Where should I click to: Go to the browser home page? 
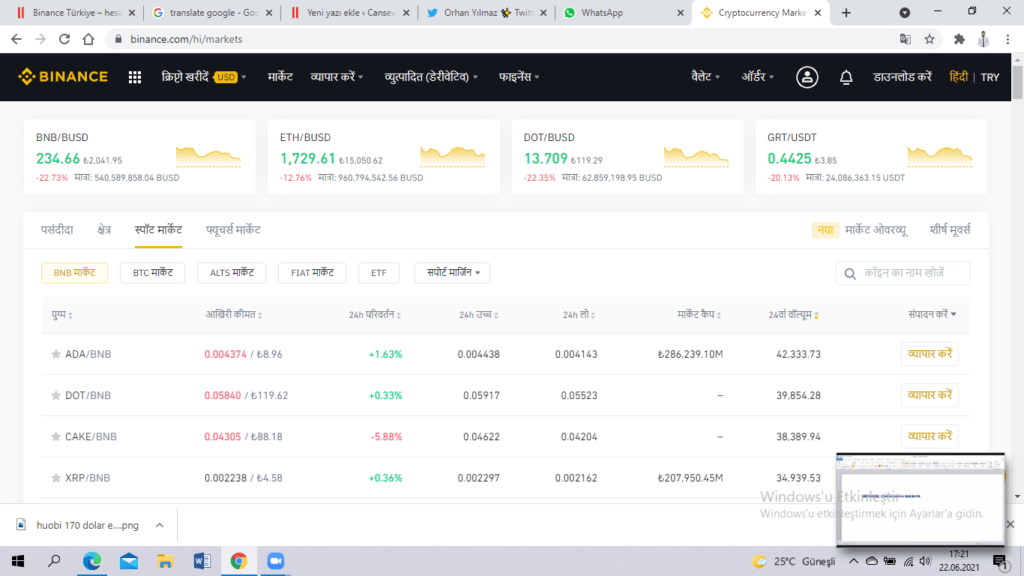(88, 39)
